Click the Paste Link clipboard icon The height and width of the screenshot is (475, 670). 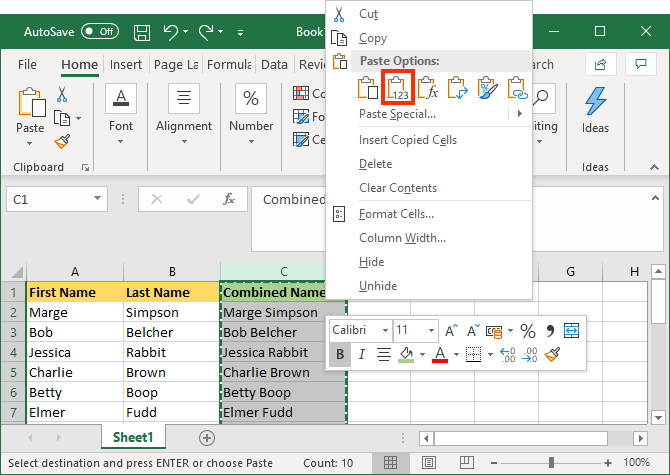click(517, 88)
